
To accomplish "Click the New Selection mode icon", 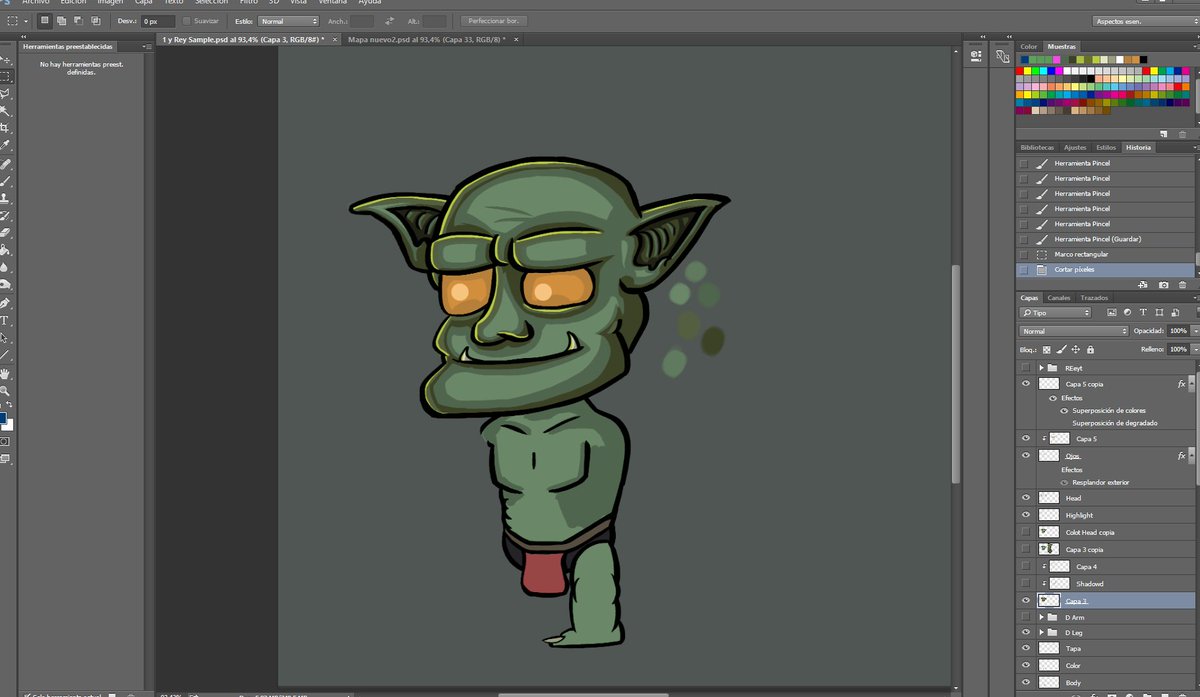I will tap(45, 20).
